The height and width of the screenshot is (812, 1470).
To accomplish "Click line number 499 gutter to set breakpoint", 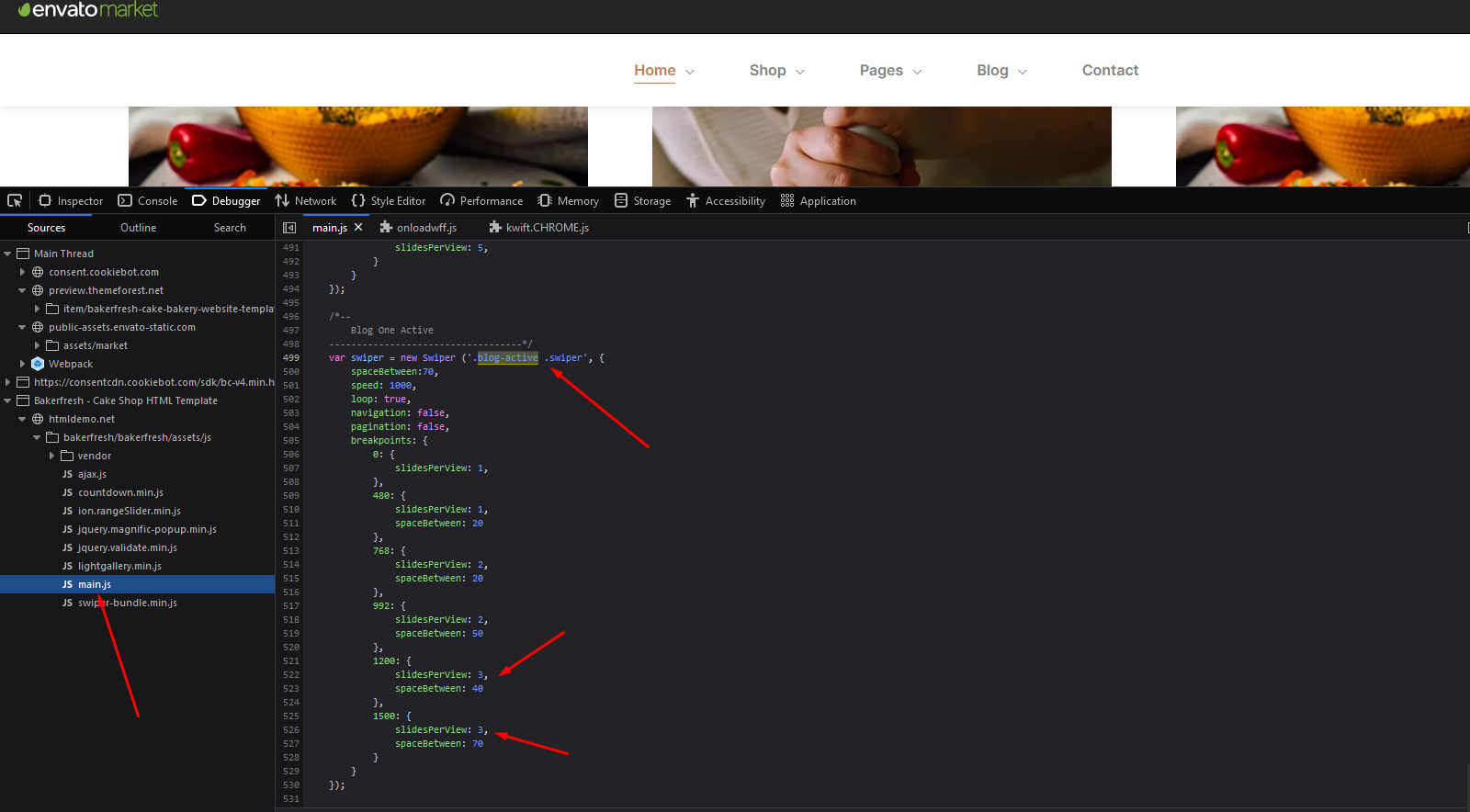I will [291, 358].
